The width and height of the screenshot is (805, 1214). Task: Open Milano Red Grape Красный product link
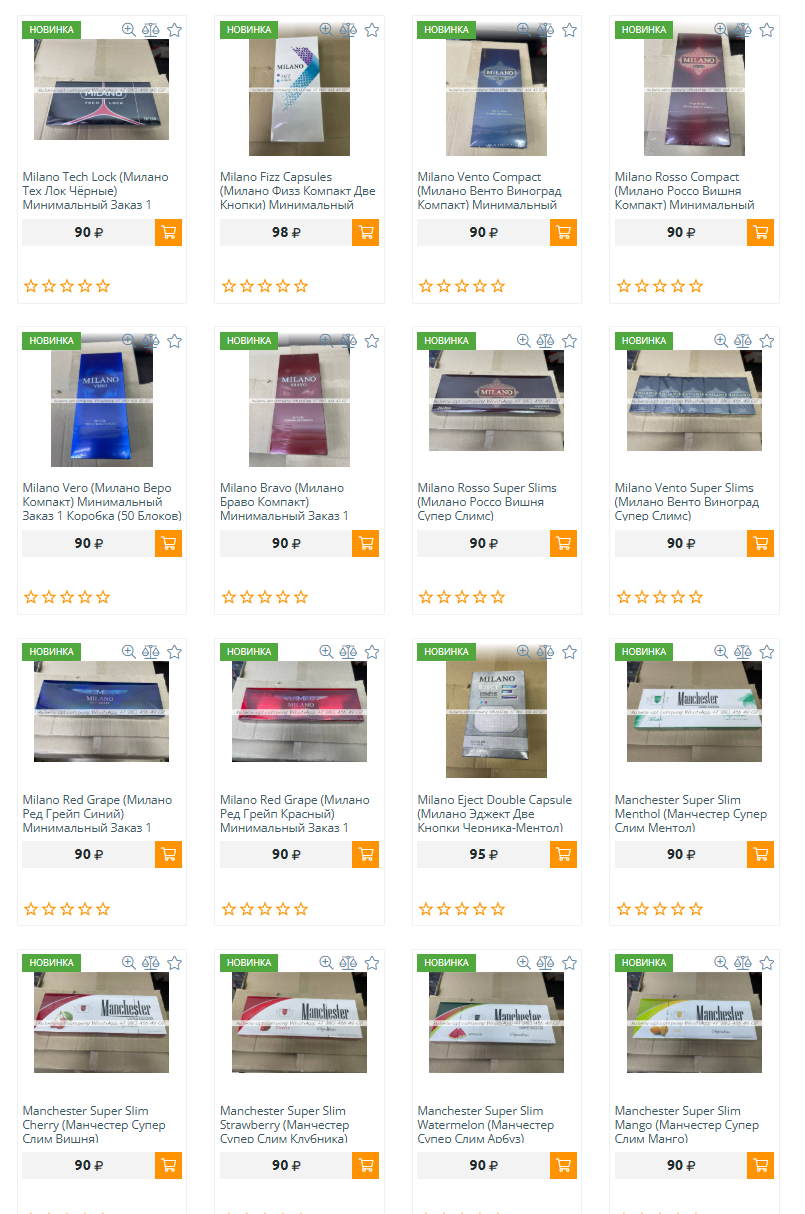pos(295,814)
